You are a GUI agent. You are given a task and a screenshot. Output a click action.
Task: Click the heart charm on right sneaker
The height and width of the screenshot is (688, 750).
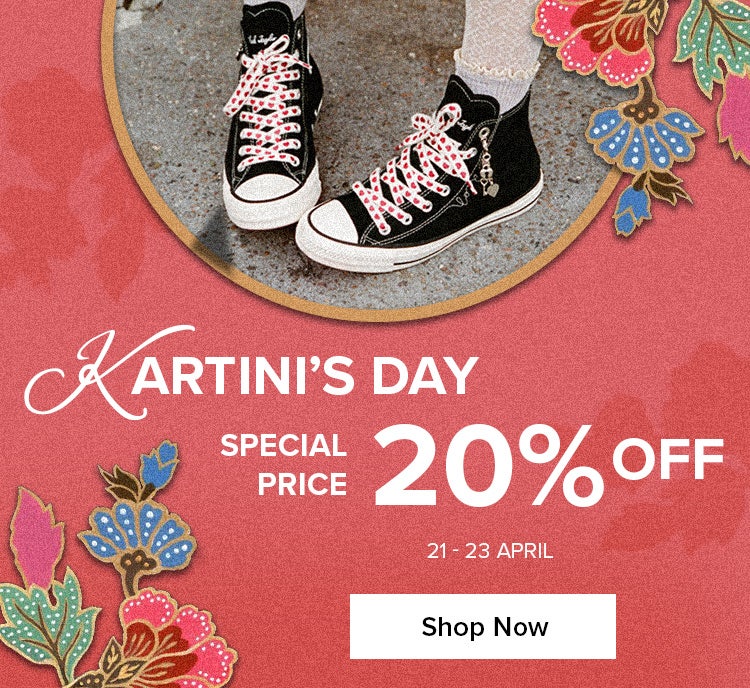coord(492,190)
